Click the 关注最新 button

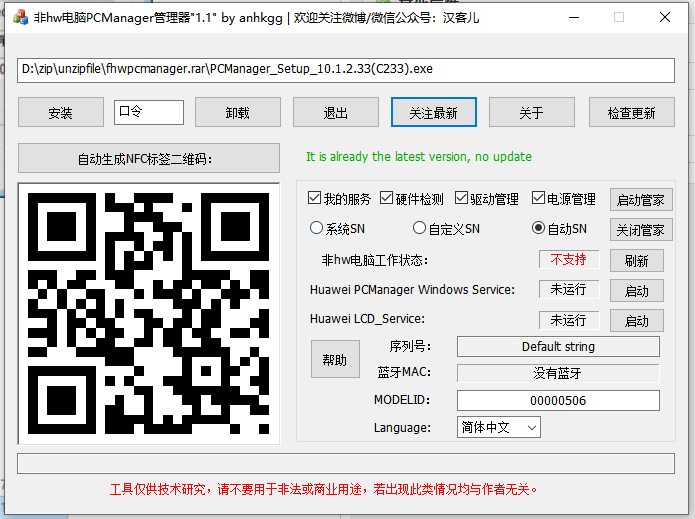tap(434, 113)
